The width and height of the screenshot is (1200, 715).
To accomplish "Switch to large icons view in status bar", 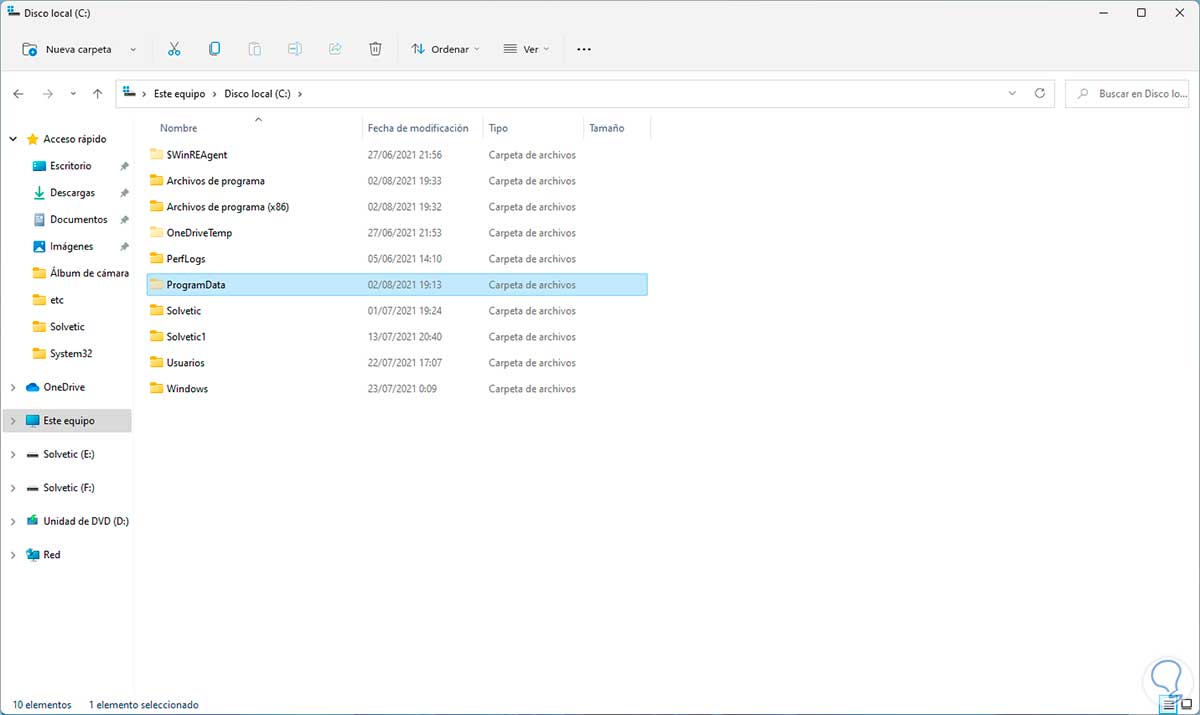I will 1187,704.
